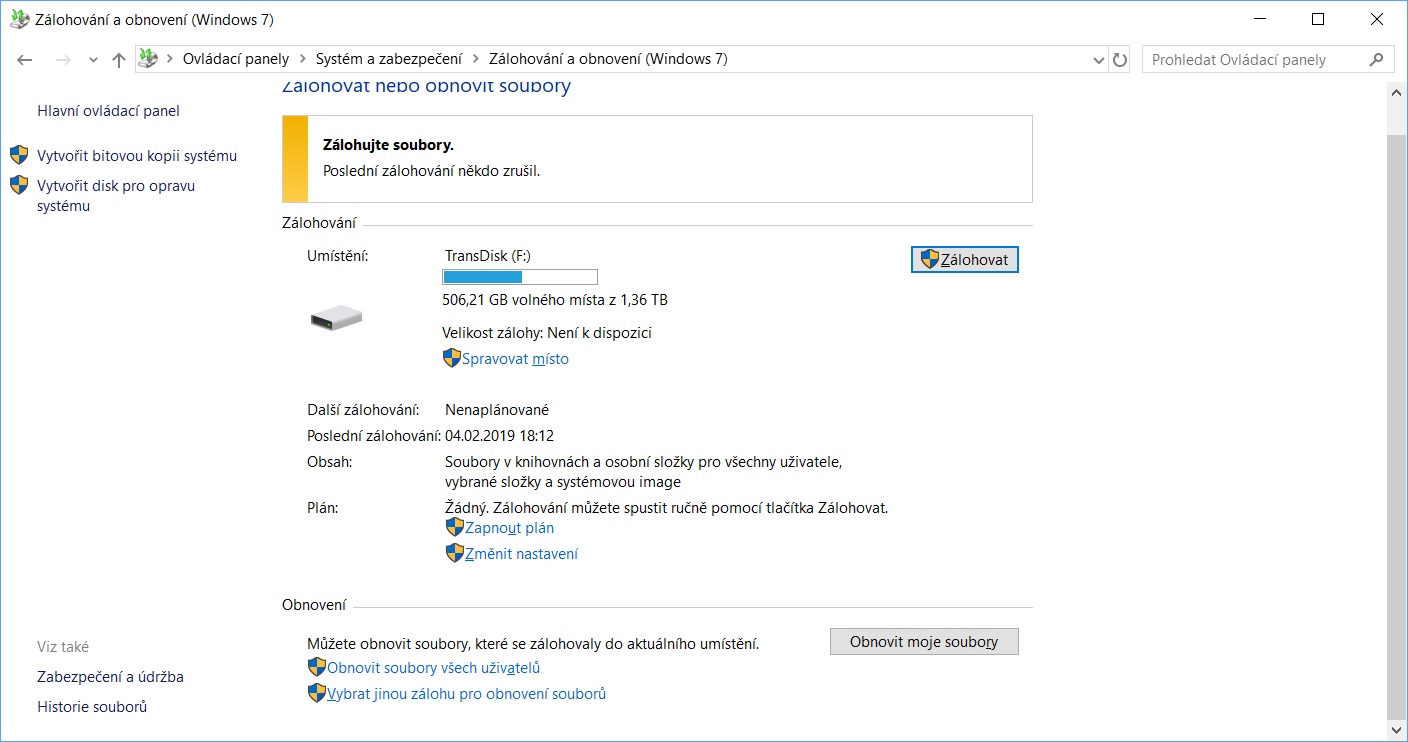Open the 'Spravovat místo' link
This screenshot has height=742, width=1408.
(x=515, y=359)
